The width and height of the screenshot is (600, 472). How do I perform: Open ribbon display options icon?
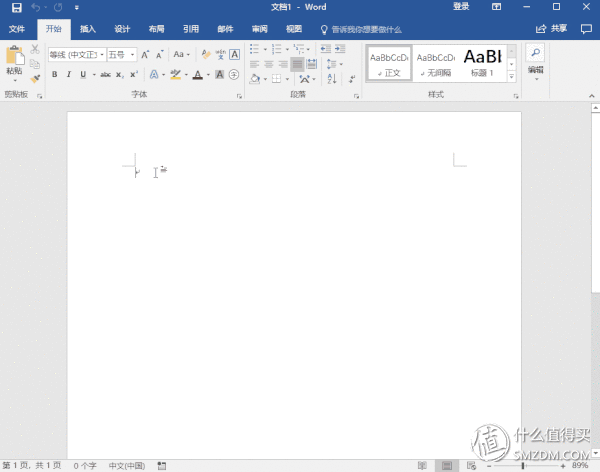(496, 7)
